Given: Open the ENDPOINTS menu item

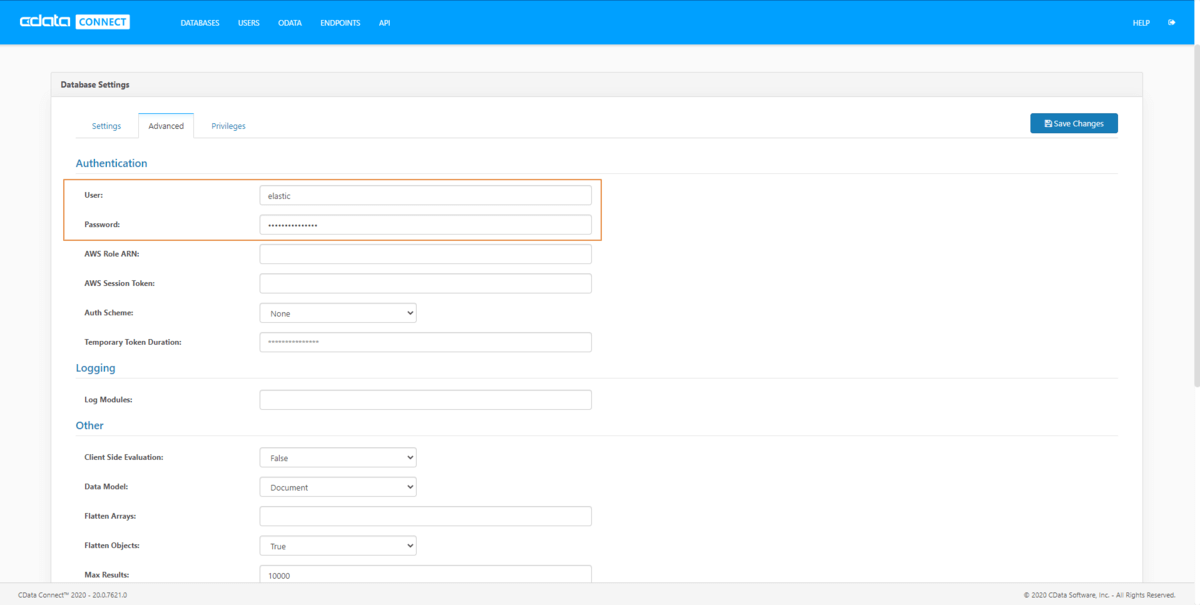Looking at the screenshot, I should coord(340,23).
